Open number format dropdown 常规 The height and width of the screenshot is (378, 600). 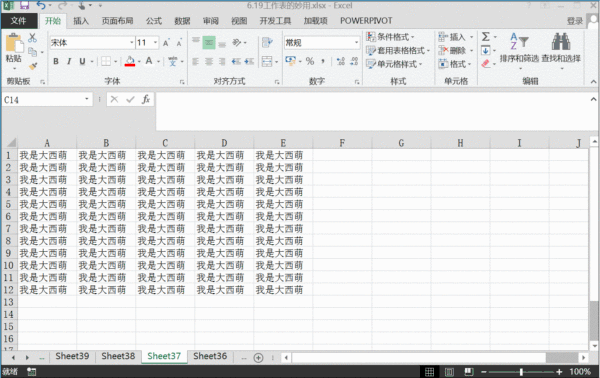[x=356, y=43]
